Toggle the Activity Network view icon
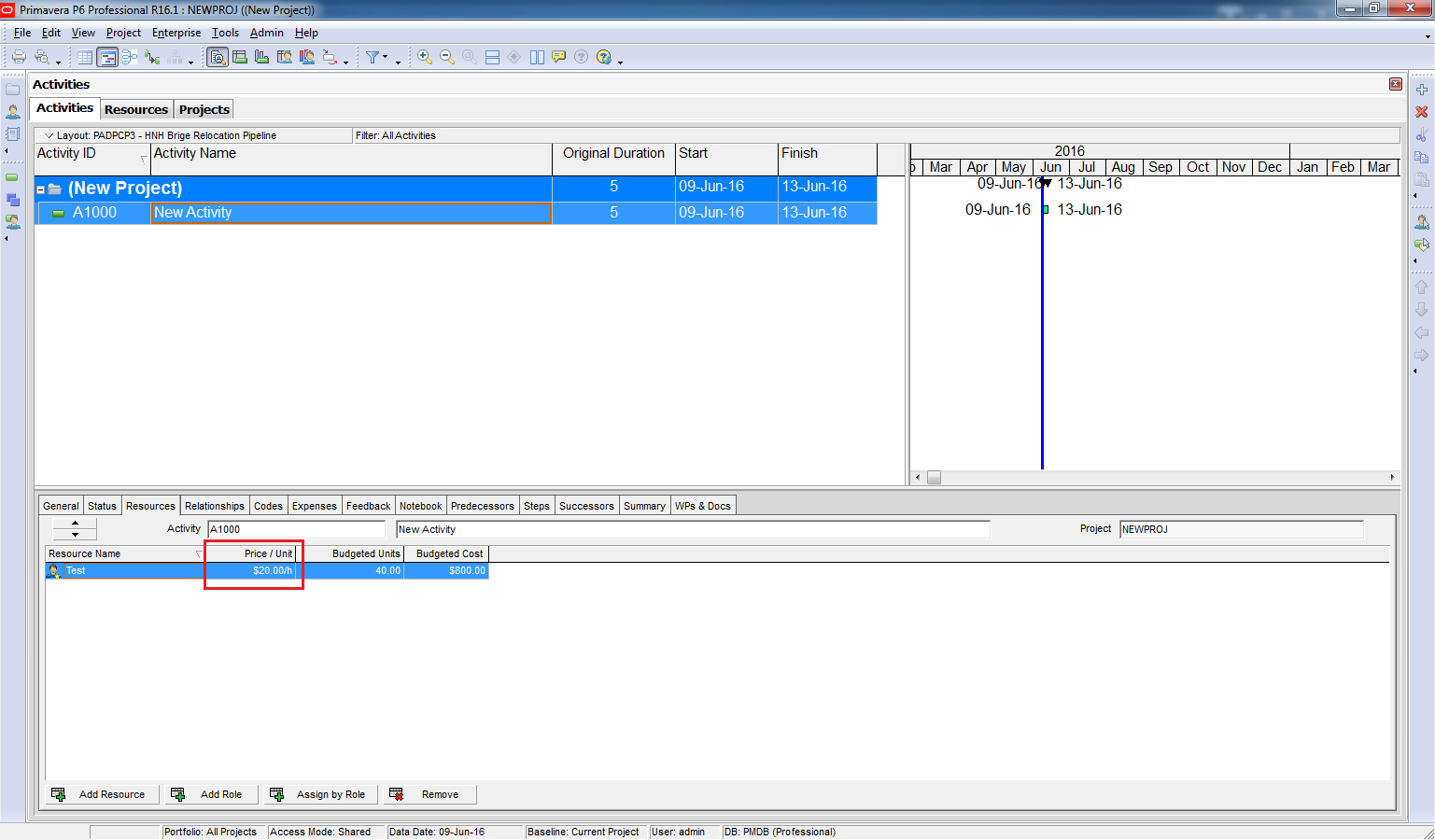This screenshot has width=1435, height=840. tap(130, 58)
